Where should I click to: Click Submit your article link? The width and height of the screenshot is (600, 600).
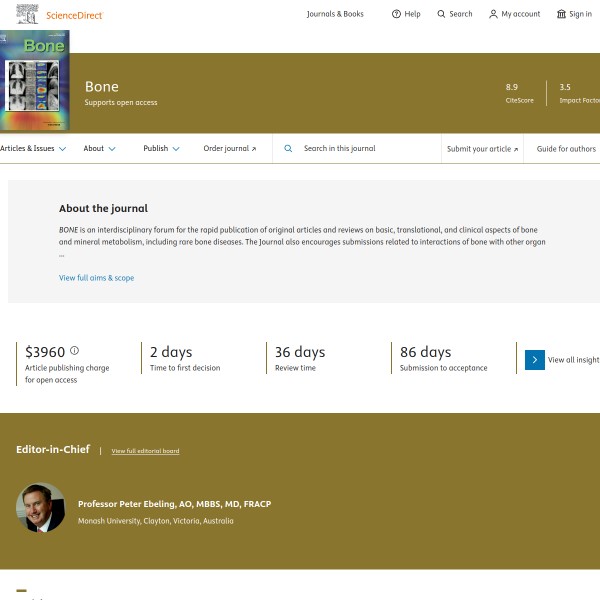pos(482,148)
